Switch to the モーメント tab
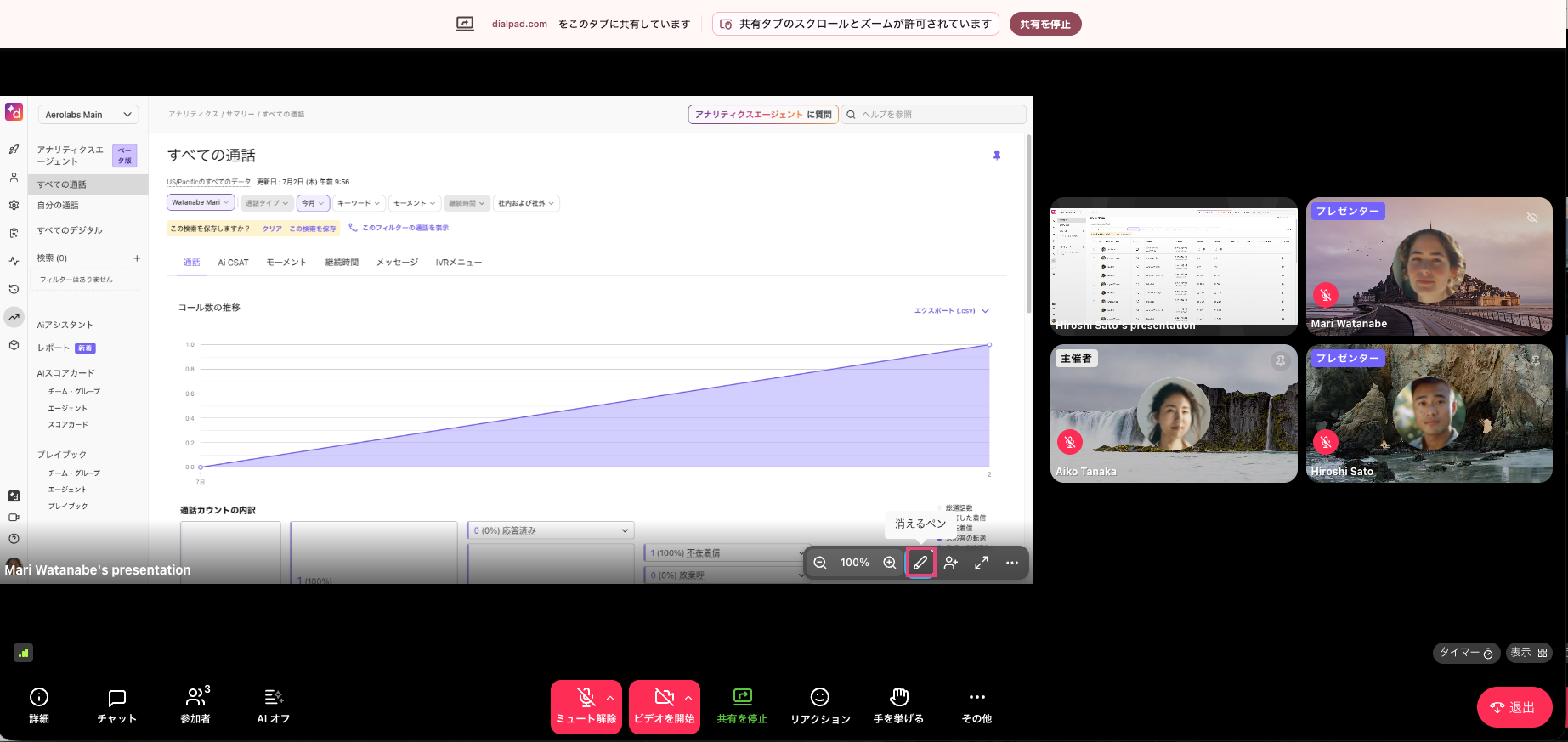The height and width of the screenshot is (742, 1568). point(286,263)
